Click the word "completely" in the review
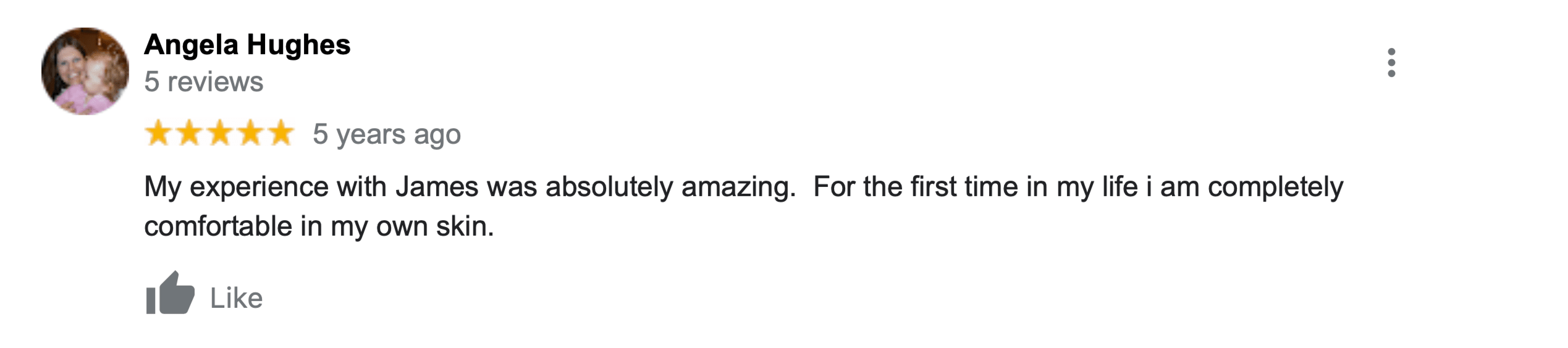 pyautogui.click(x=1275, y=187)
